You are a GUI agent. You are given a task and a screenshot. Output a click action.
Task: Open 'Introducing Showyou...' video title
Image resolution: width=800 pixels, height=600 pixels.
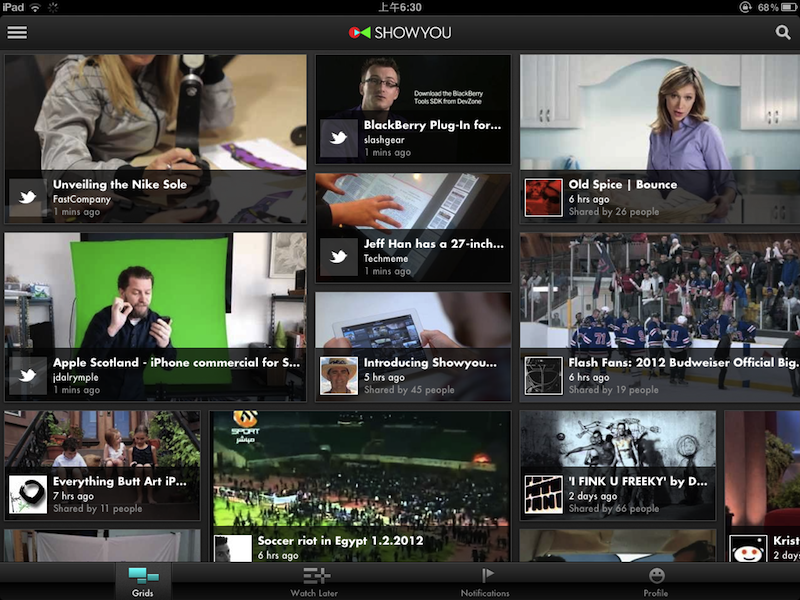pyautogui.click(x=430, y=362)
